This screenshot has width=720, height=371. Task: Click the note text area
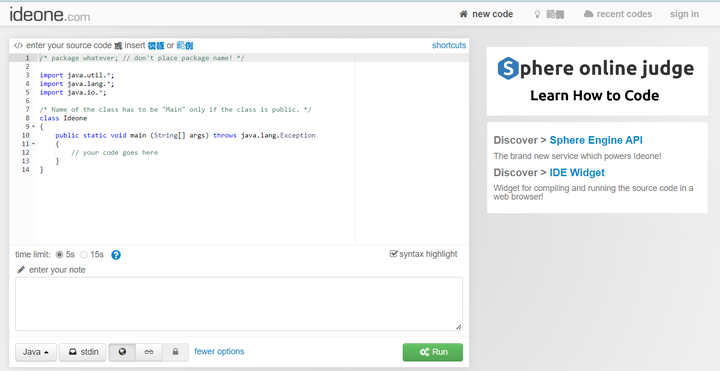pos(239,304)
